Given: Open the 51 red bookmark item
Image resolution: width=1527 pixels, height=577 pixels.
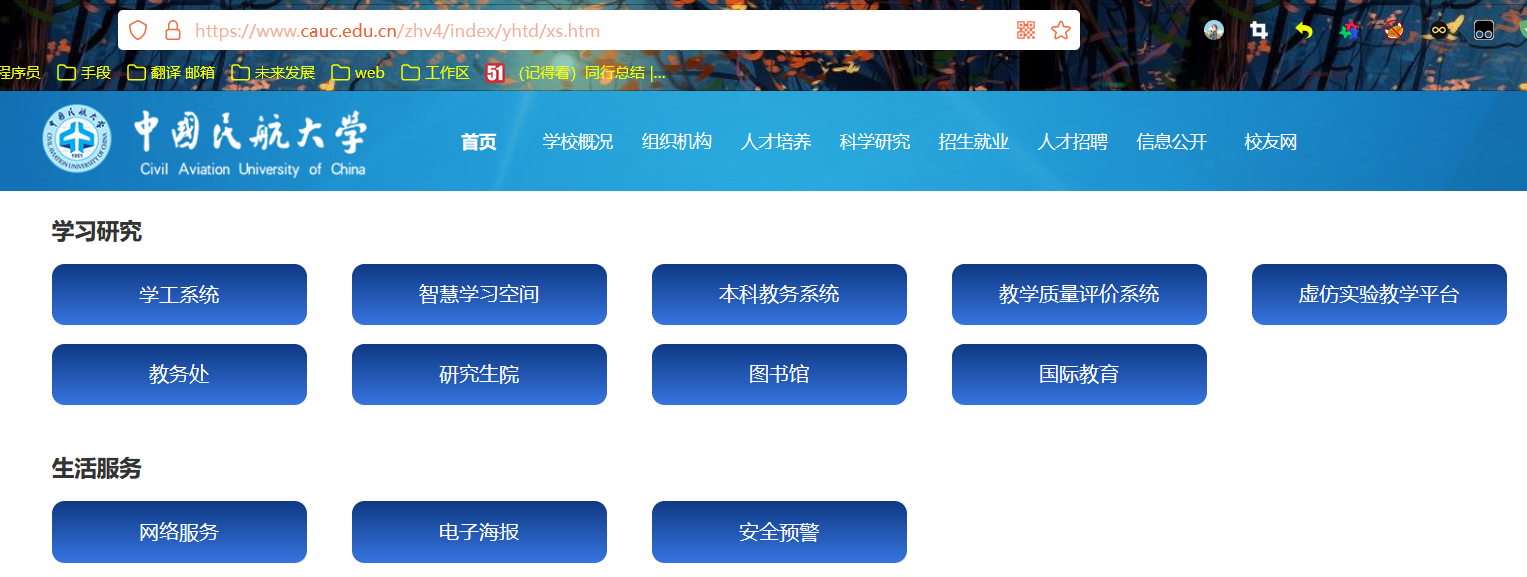Looking at the screenshot, I should click(x=496, y=71).
